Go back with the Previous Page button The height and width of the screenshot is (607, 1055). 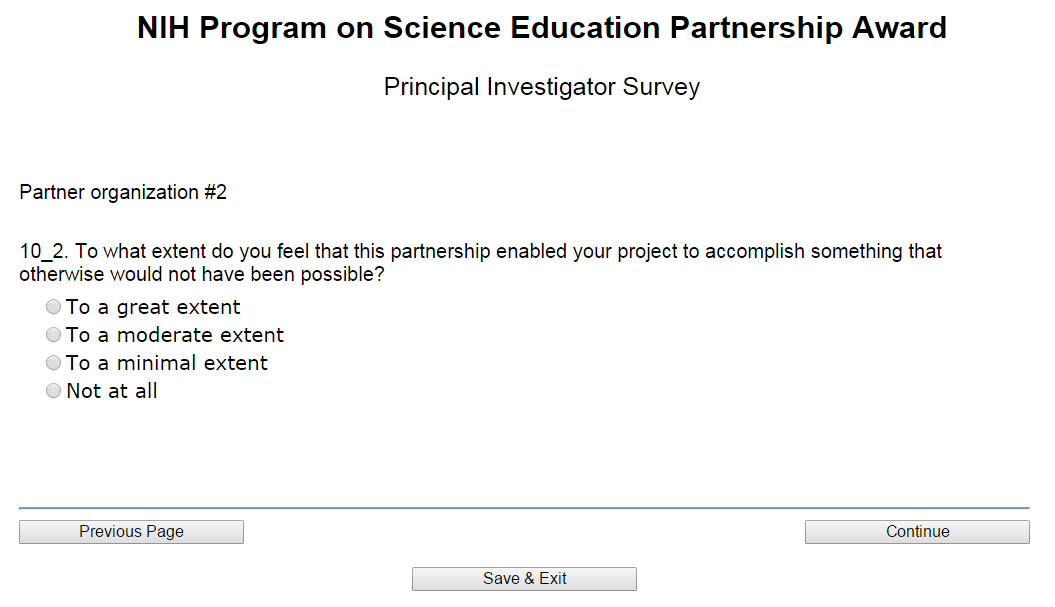(x=131, y=532)
